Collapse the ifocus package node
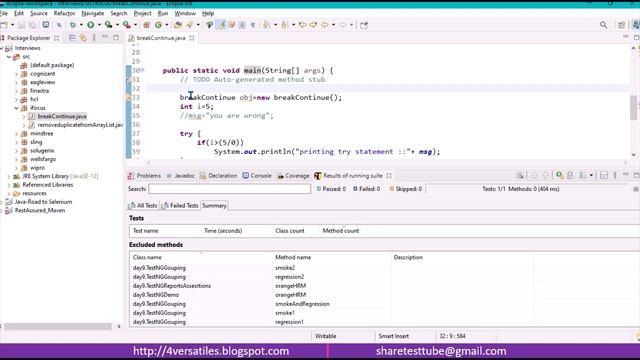This screenshot has height=360, width=640. [x=17, y=108]
